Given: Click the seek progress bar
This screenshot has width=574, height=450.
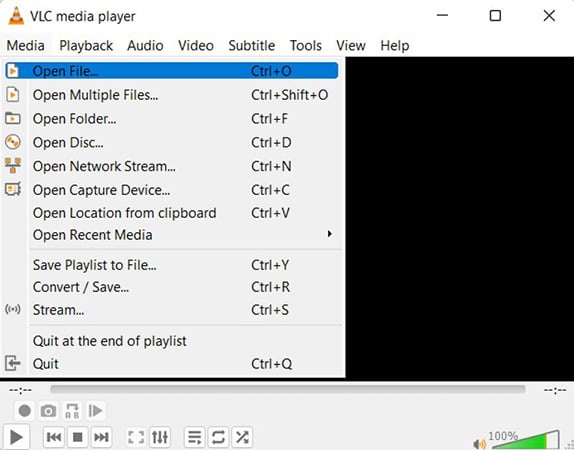Looking at the screenshot, I should click(x=288, y=389).
